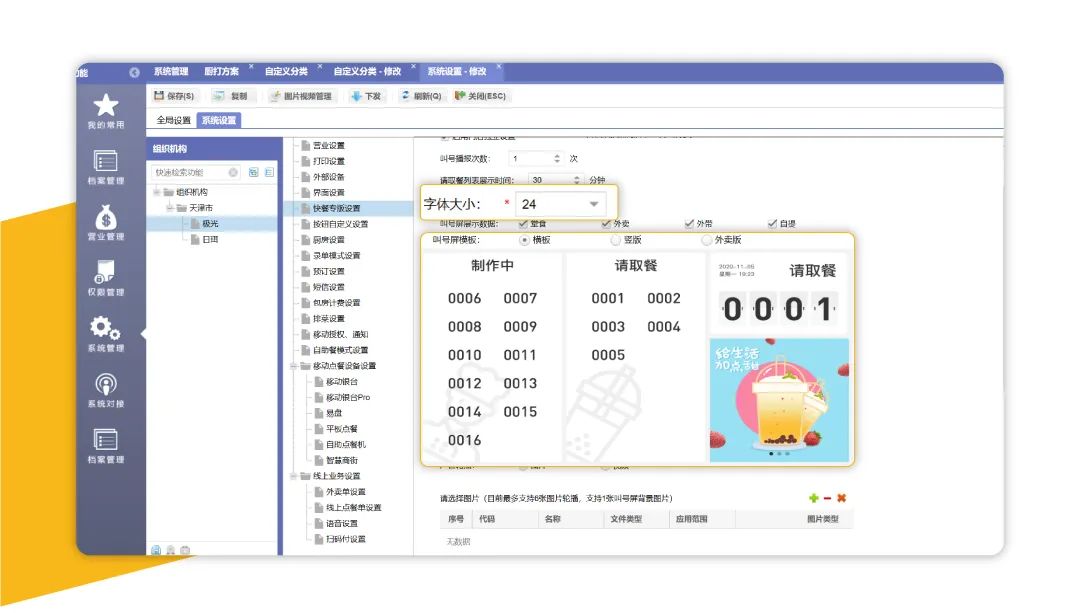Remove an image with the red minus icon
1080x613 pixels.
[827, 498]
